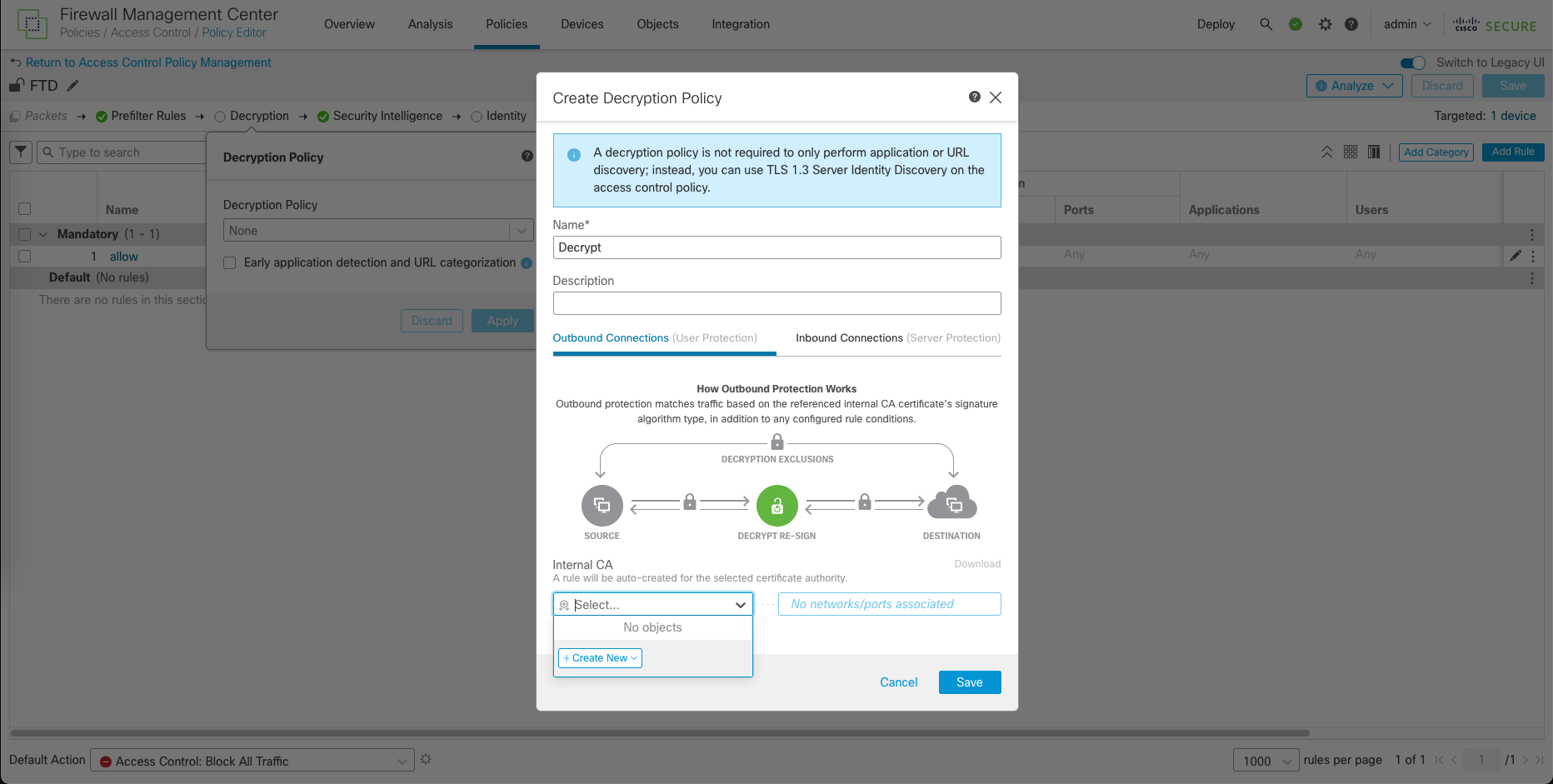
Task: Enable Early application detection and URL categorization
Action: (230, 263)
